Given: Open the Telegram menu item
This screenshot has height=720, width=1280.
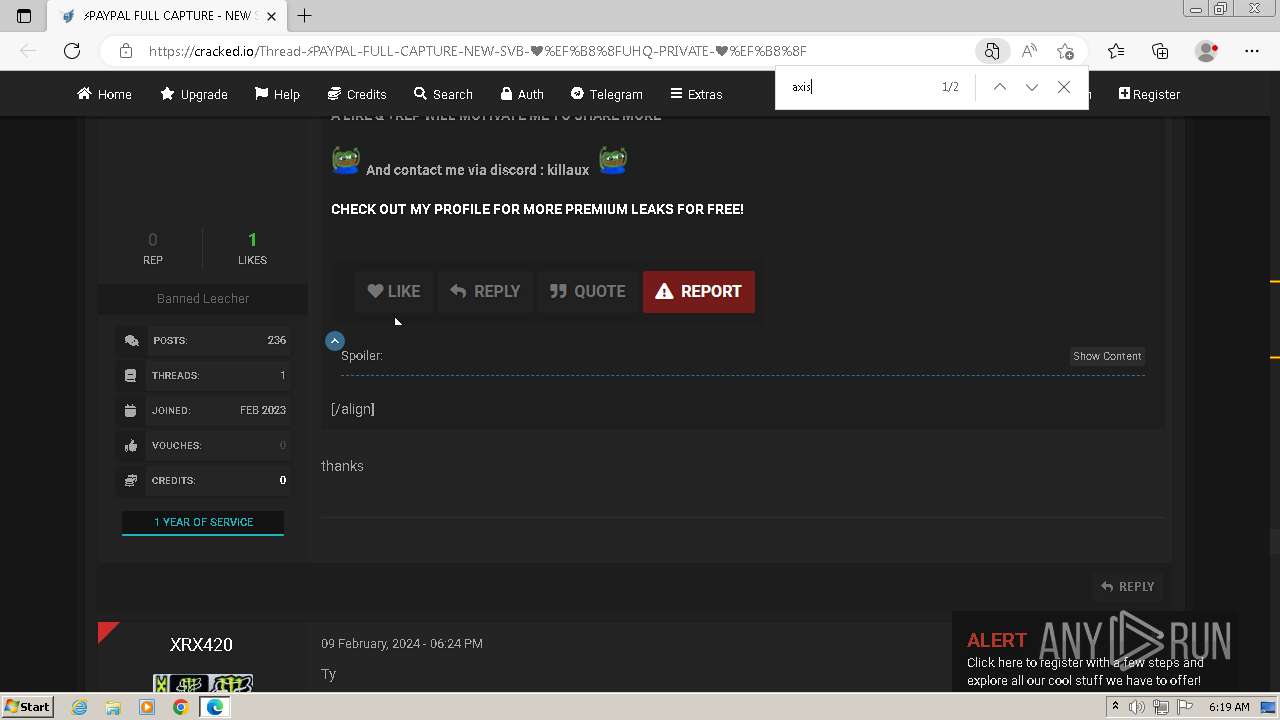Looking at the screenshot, I should [x=607, y=94].
